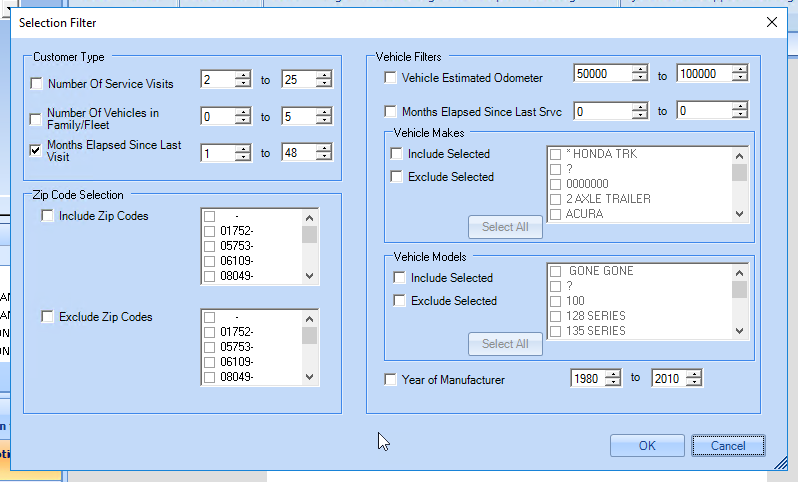The image size is (798, 482).
Task: Cancel the Selection Filter dialog
Action: [728, 446]
